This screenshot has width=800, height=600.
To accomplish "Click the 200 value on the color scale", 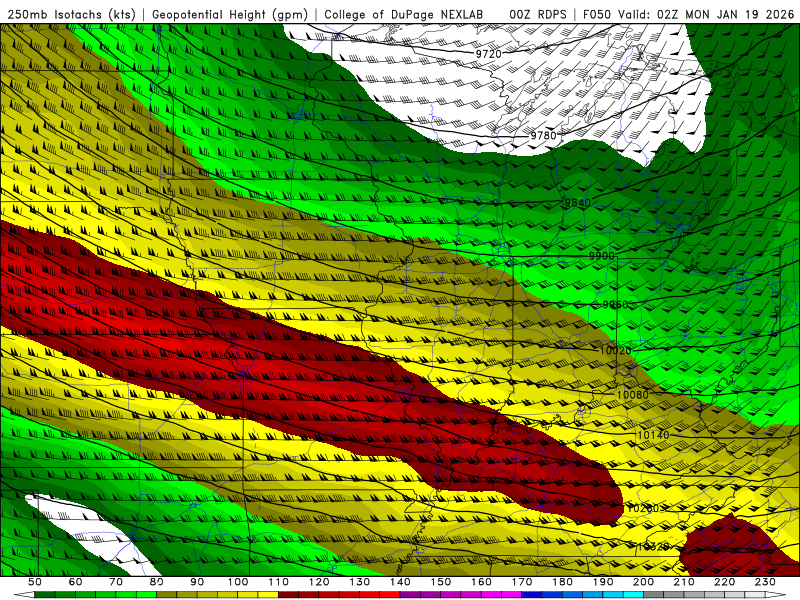I will point(643,582).
